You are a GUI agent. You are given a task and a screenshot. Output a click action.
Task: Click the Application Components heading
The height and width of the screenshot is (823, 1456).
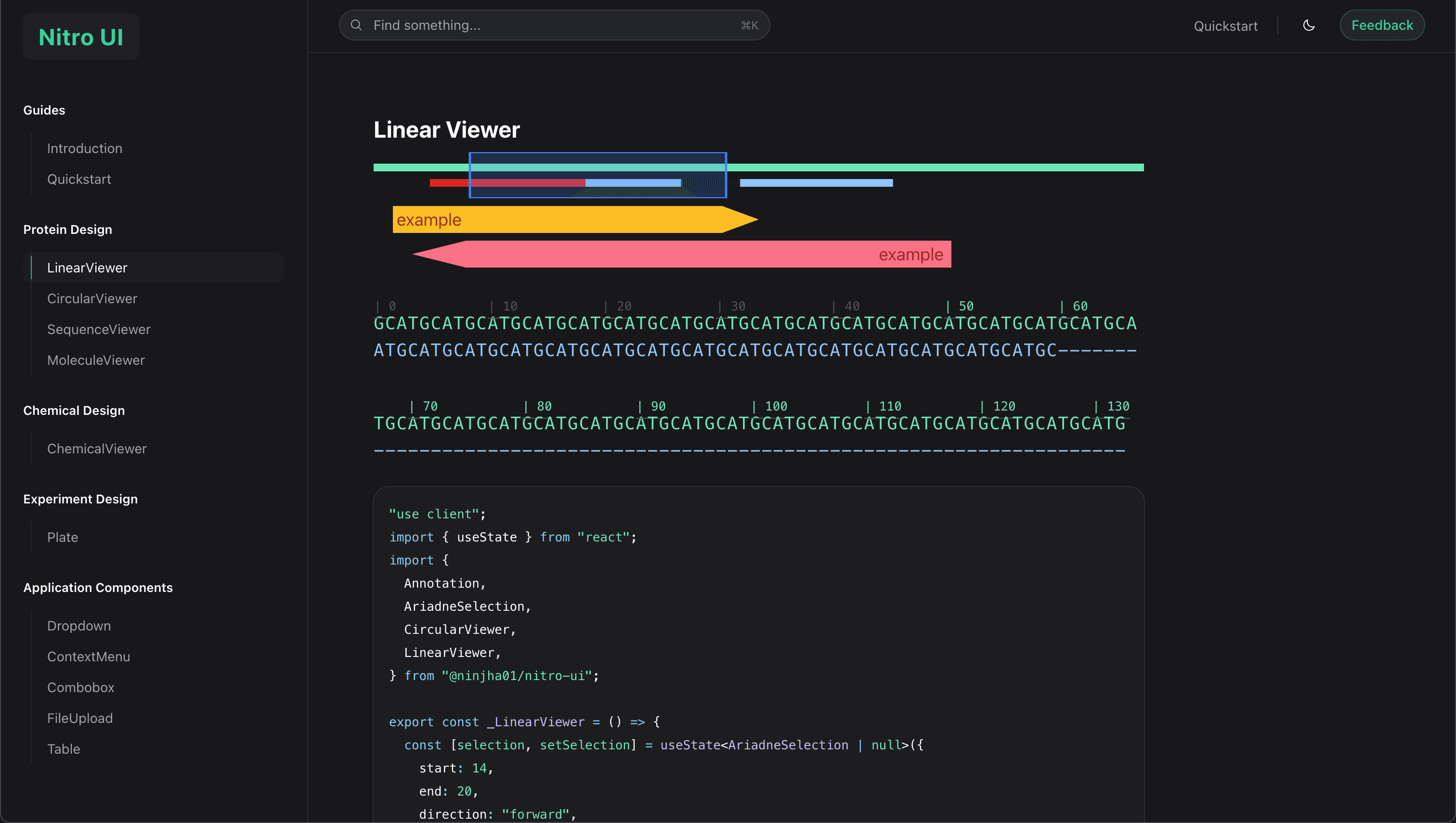point(98,587)
